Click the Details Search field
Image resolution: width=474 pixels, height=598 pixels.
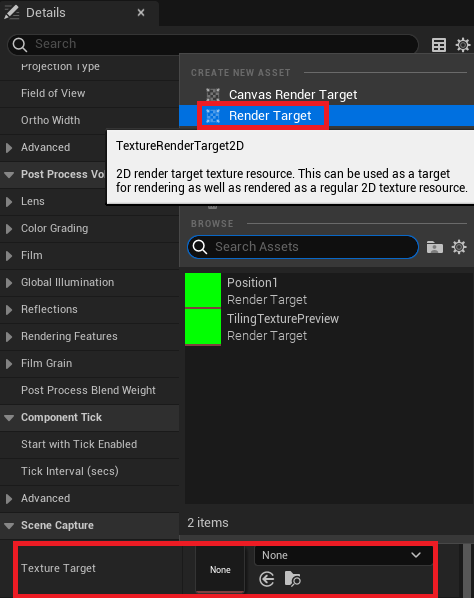[x=213, y=44]
